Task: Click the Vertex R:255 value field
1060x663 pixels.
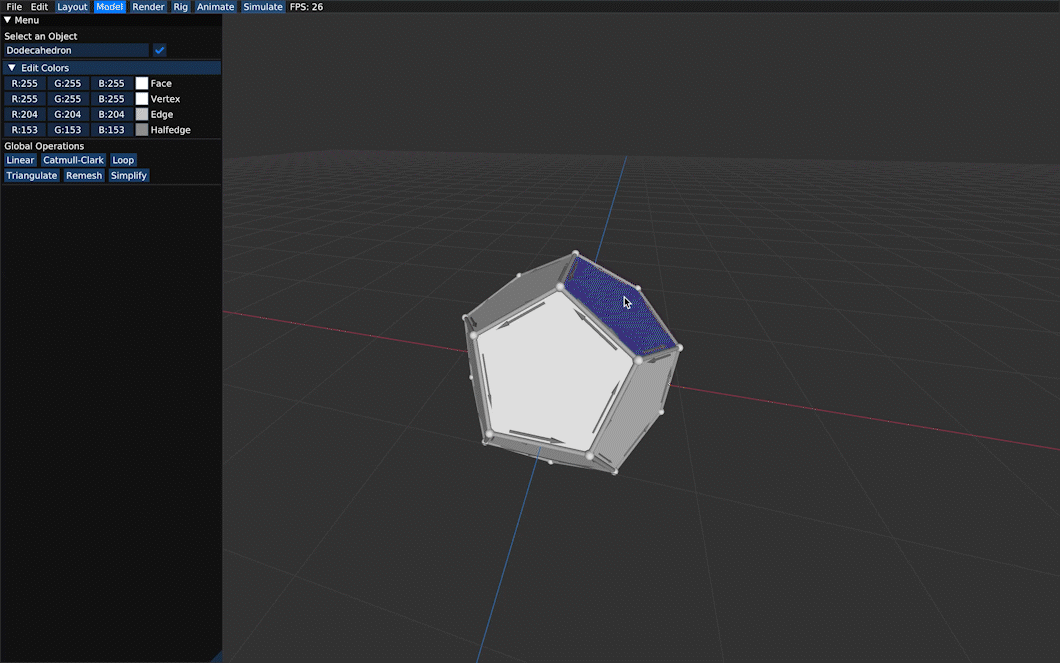Action: pos(25,99)
